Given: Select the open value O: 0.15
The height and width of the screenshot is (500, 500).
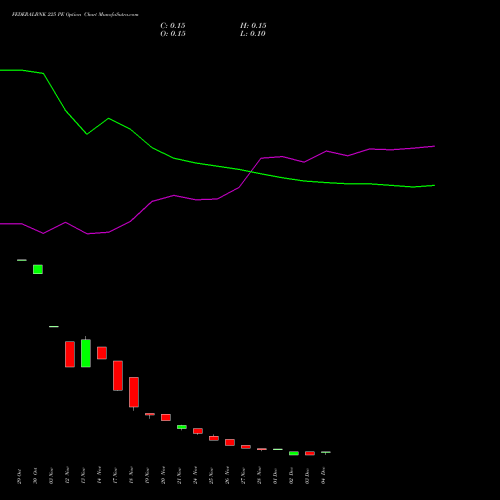Looking at the screenshot, I should point(173,34).
